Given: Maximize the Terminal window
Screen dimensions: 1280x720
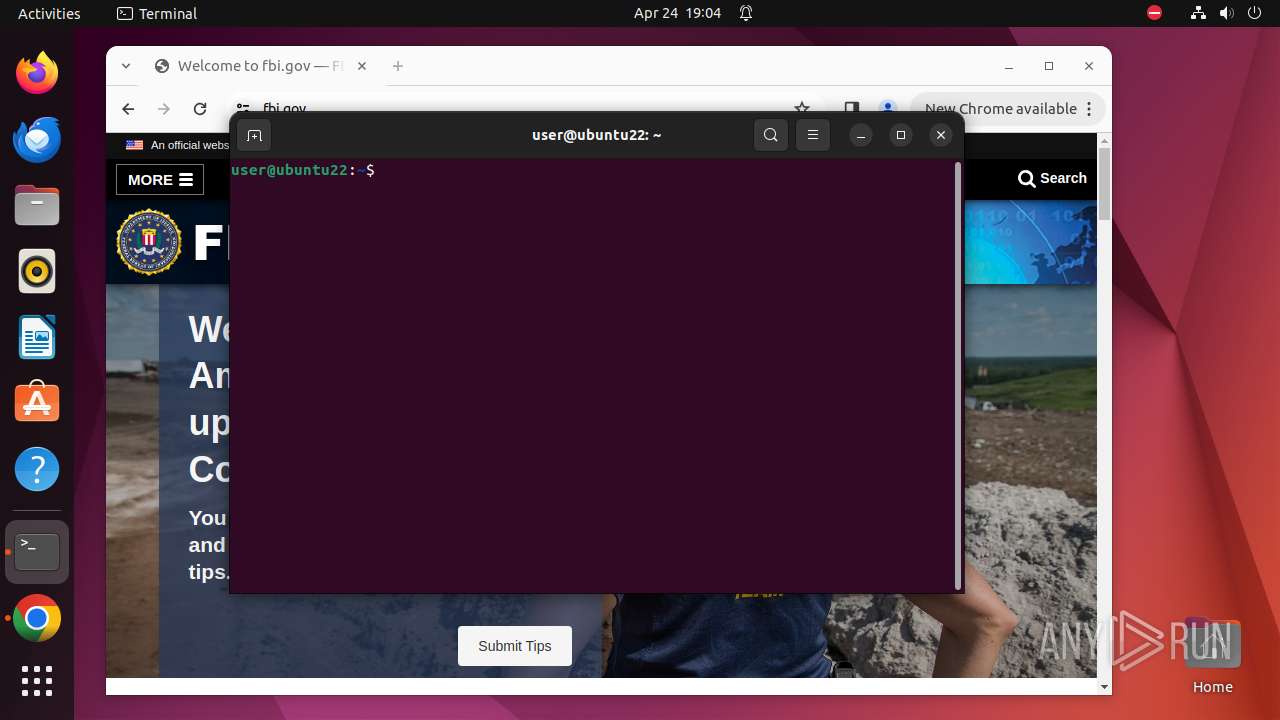Looking at the screenshot, I should tap(901, 135).
